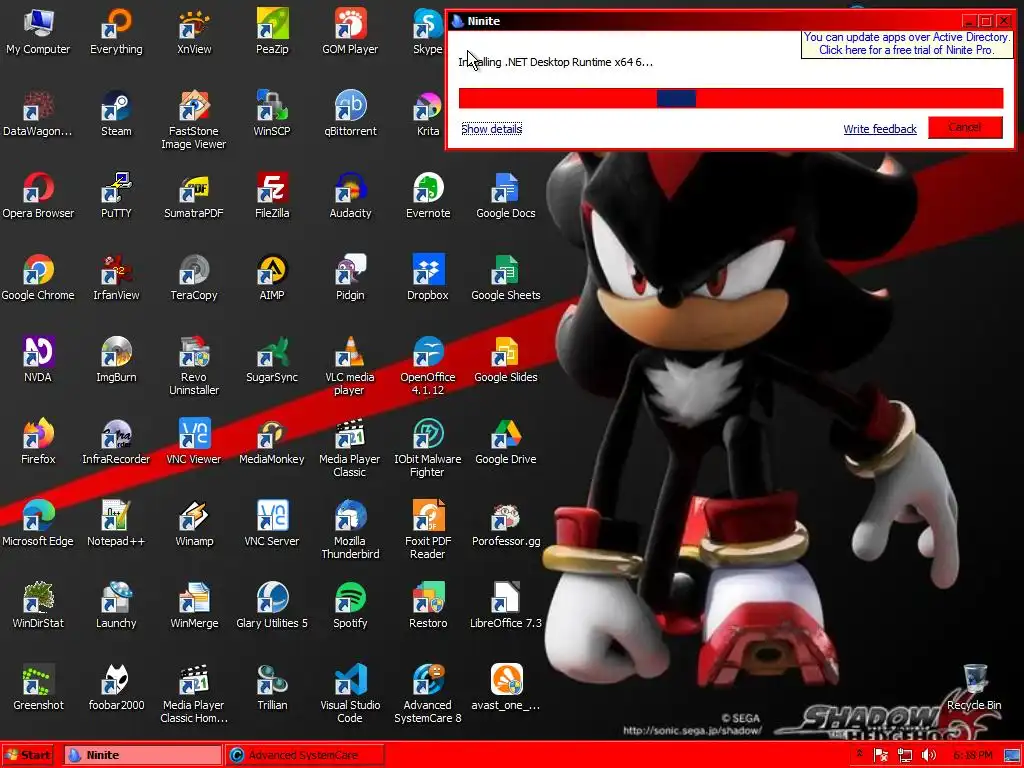Screen dimensions: 1024x768
Task: Click the VNC Server icon
Action: [x=272, y=523]
